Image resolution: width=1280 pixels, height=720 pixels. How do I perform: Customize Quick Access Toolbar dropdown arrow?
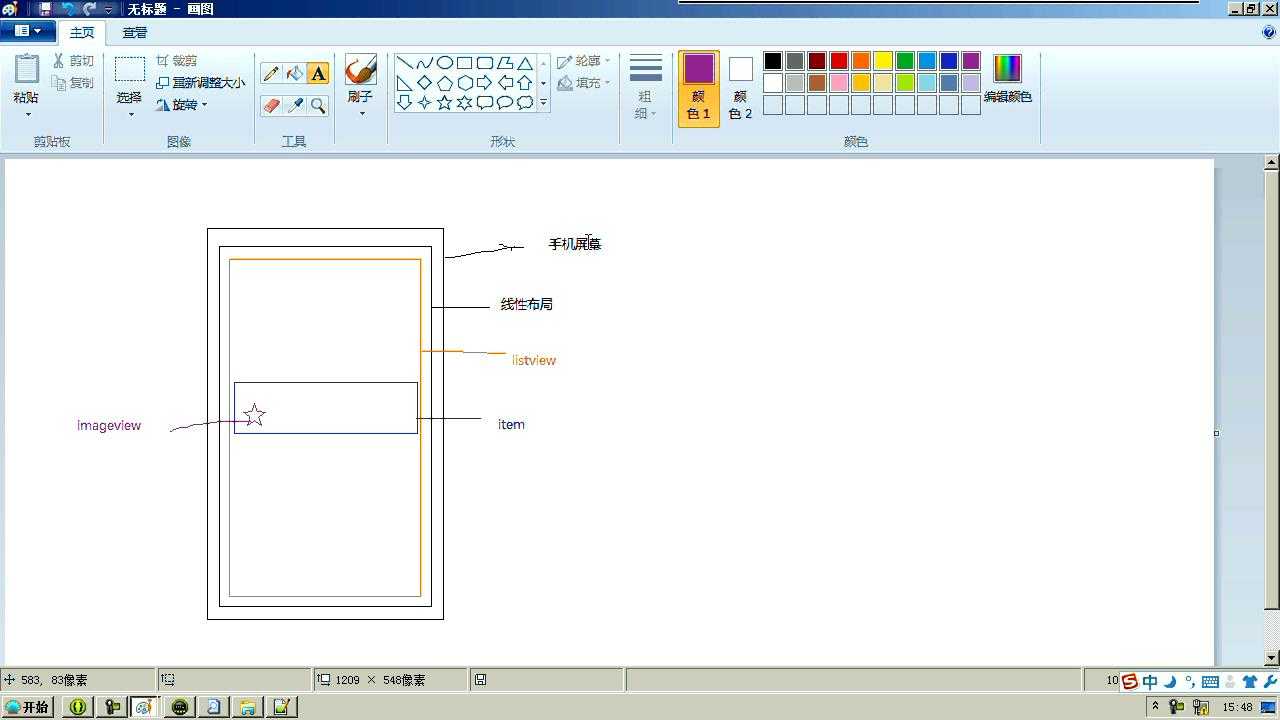[109, 9]
